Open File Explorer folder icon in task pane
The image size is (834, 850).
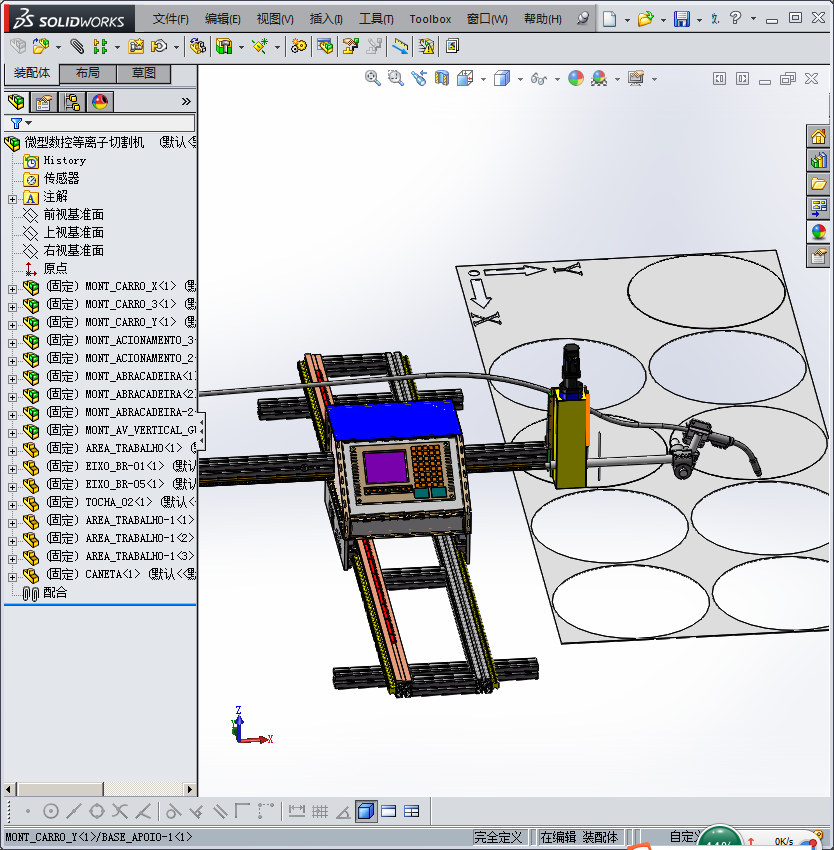coord(818,184)
